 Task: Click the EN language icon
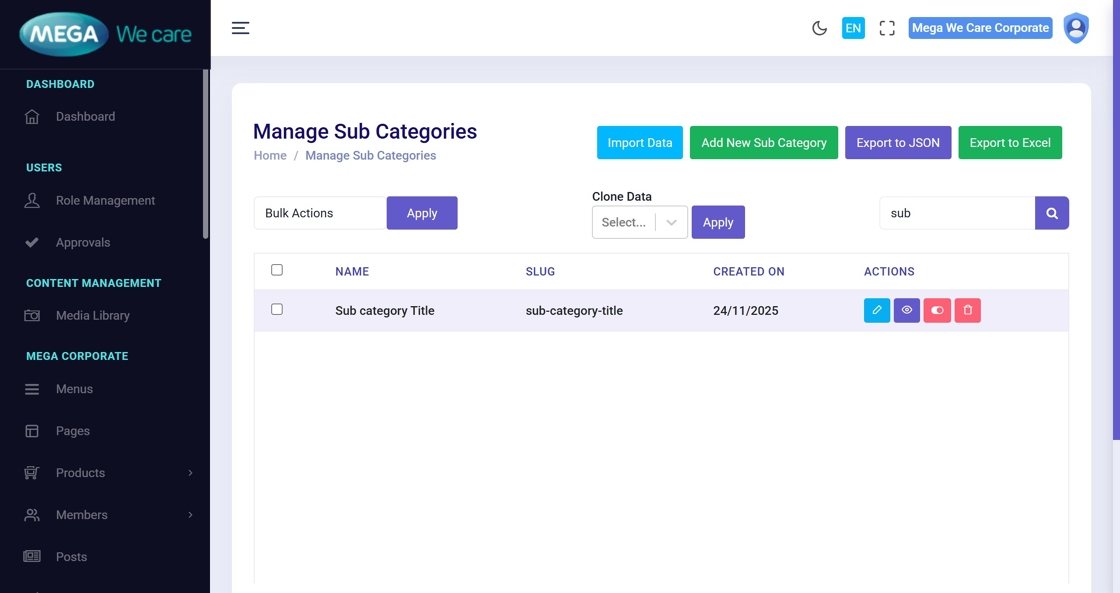pos(853,28)
